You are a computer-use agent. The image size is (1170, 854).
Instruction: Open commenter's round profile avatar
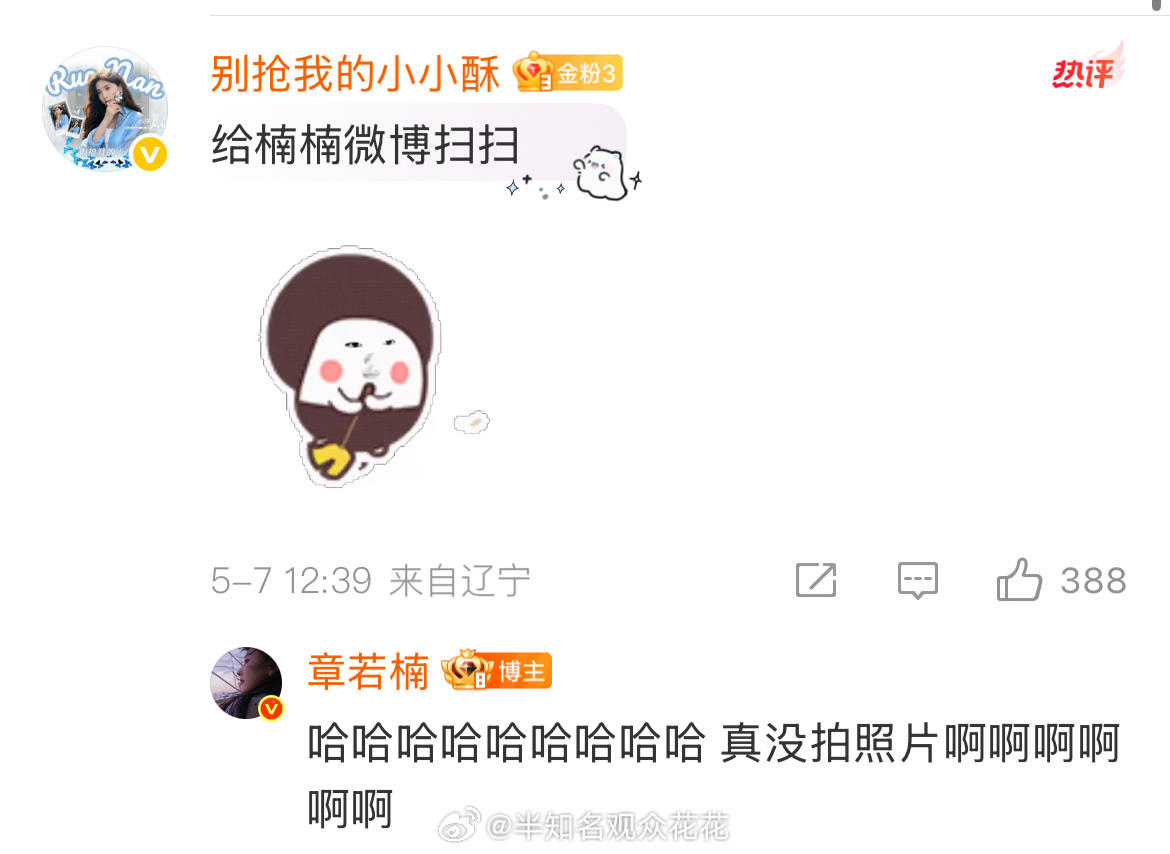point(104,109)
